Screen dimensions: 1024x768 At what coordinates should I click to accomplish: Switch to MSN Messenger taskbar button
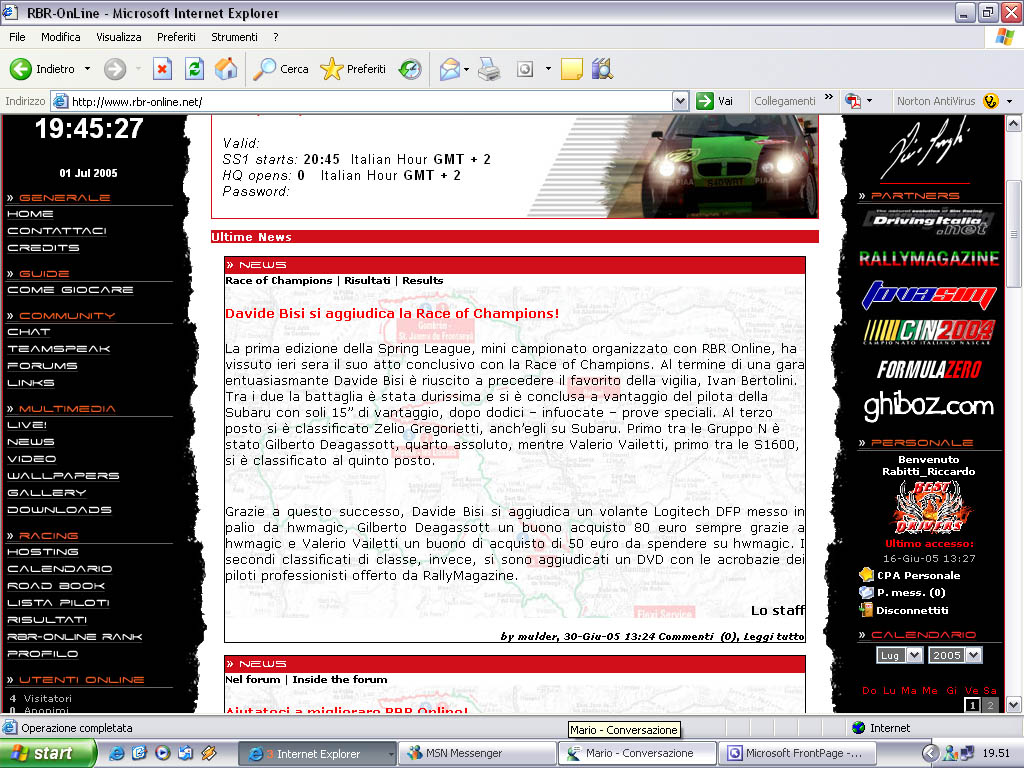pos(477,753)
